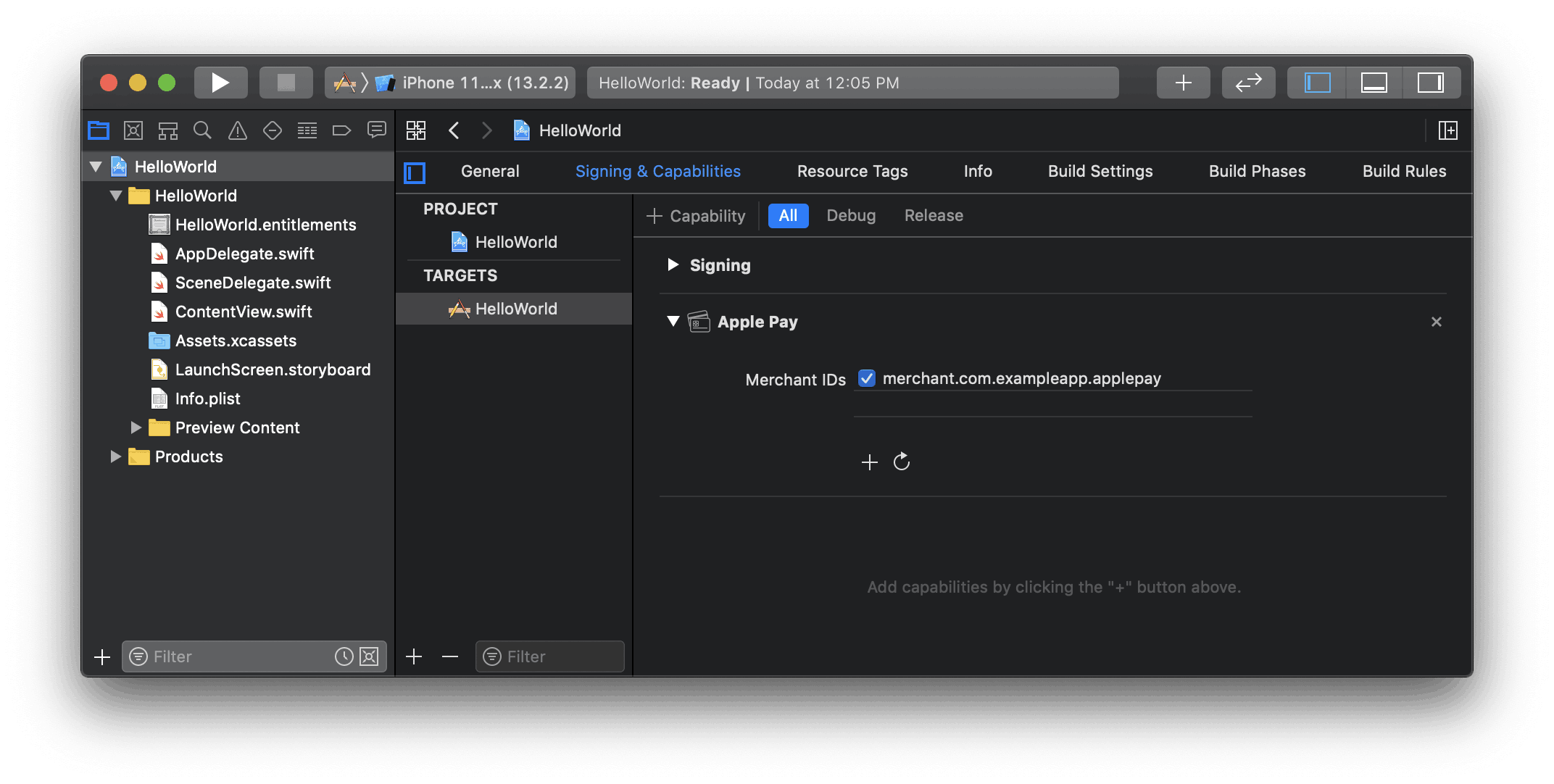Show the Symbol navigator
The image size is (1554, 784).
click(x=168, y=130)
